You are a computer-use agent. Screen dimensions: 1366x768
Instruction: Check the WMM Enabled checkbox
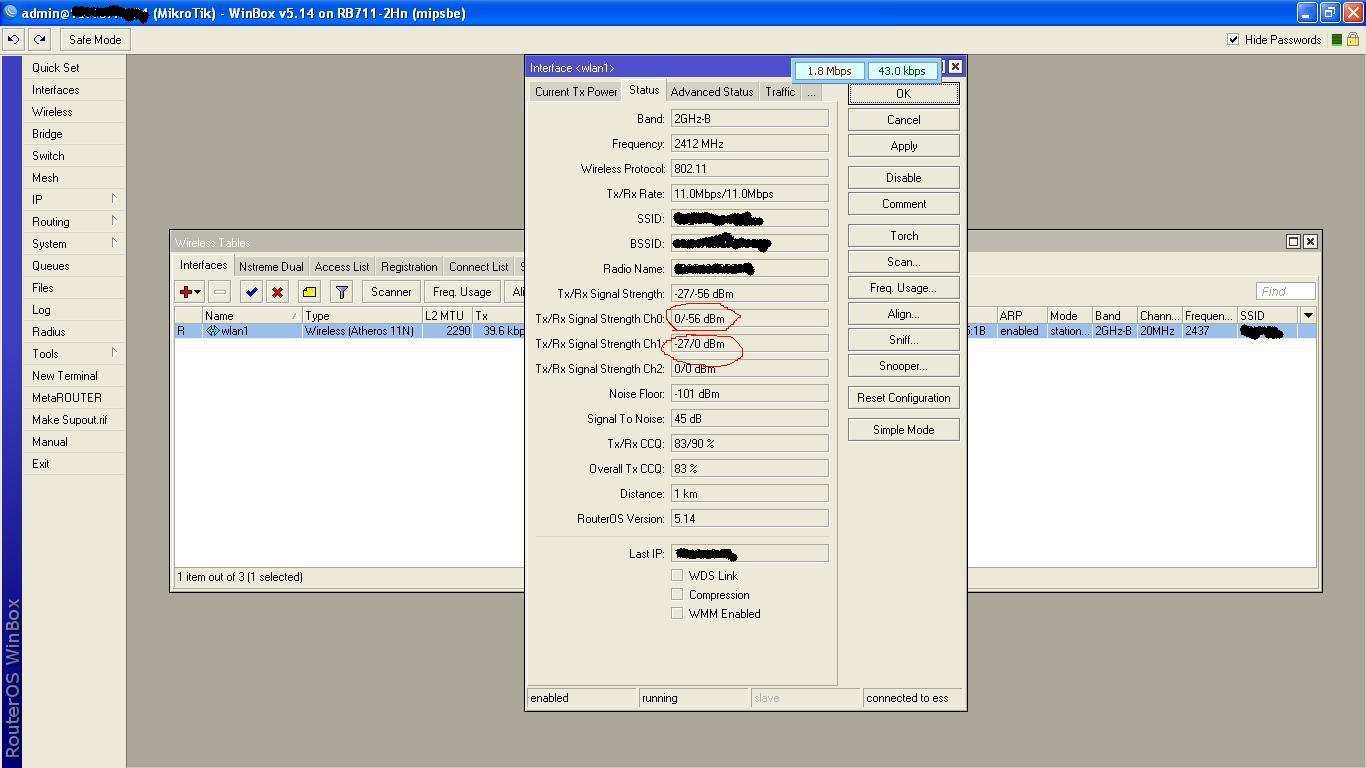click(677, 613)
